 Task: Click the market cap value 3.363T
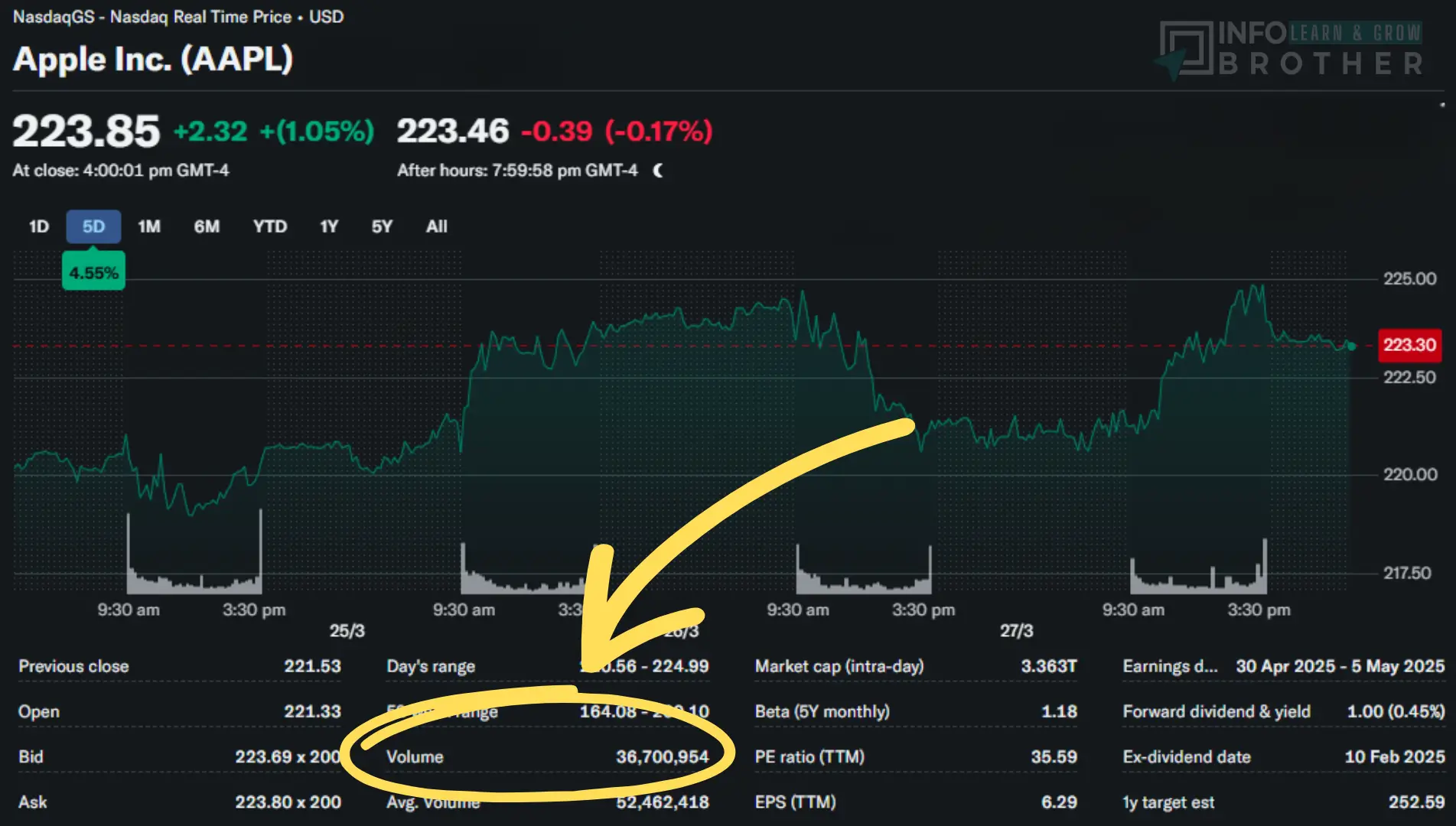click(x=1049, y=666)
